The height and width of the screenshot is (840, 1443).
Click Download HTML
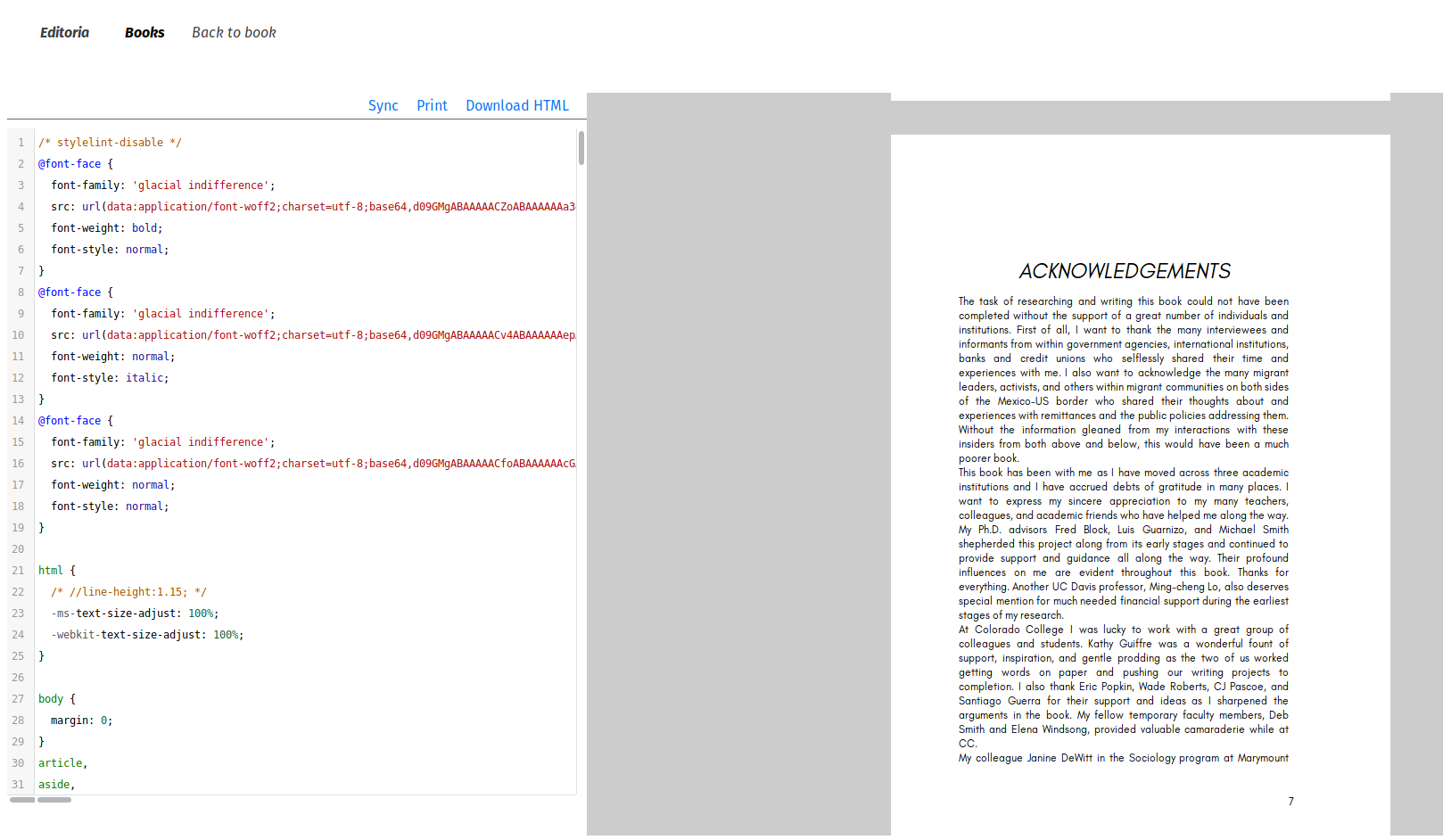[517, 105]
